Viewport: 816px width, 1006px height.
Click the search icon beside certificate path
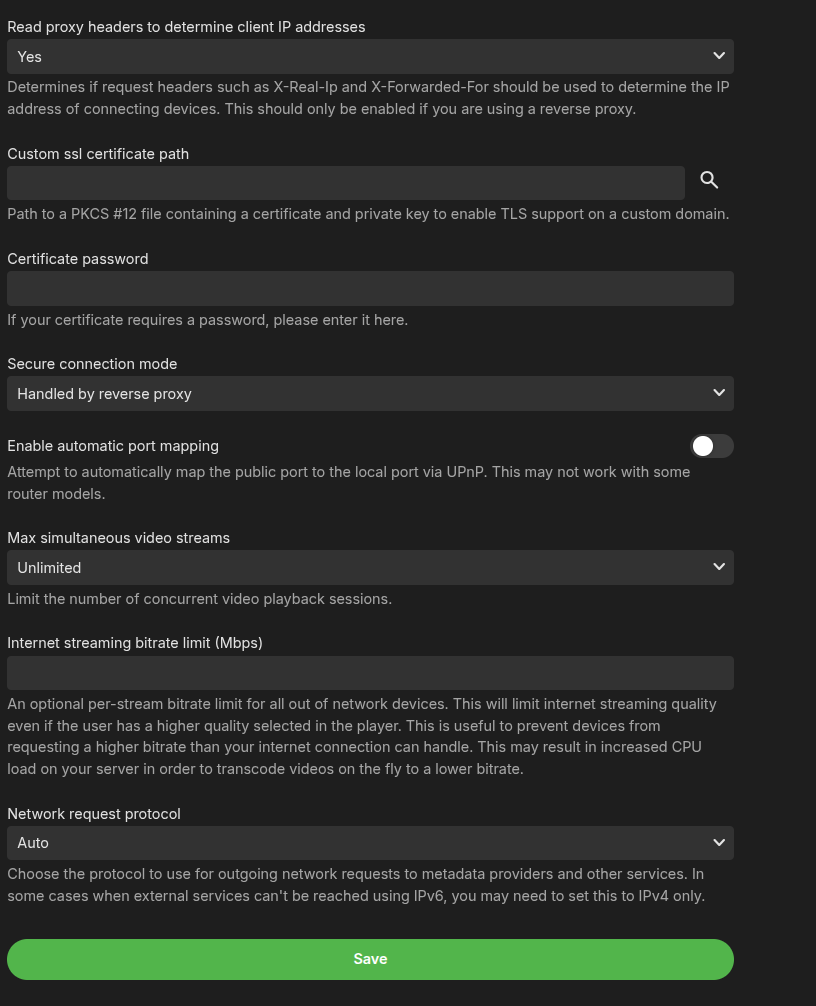coord(709,180)
